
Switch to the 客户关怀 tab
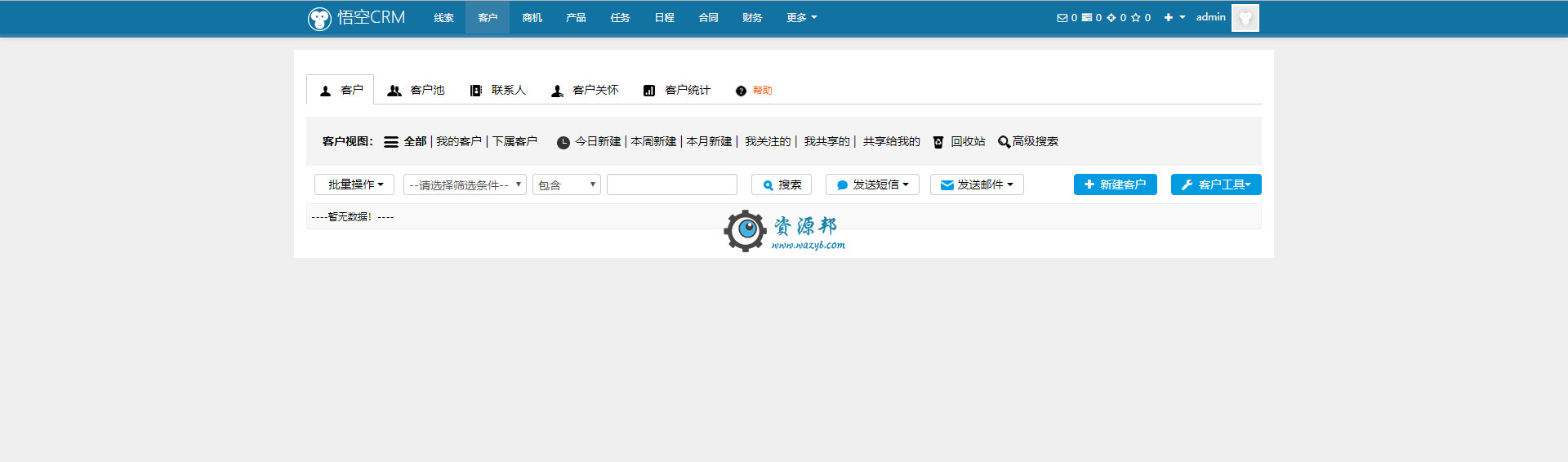click(x=584, y=90)
